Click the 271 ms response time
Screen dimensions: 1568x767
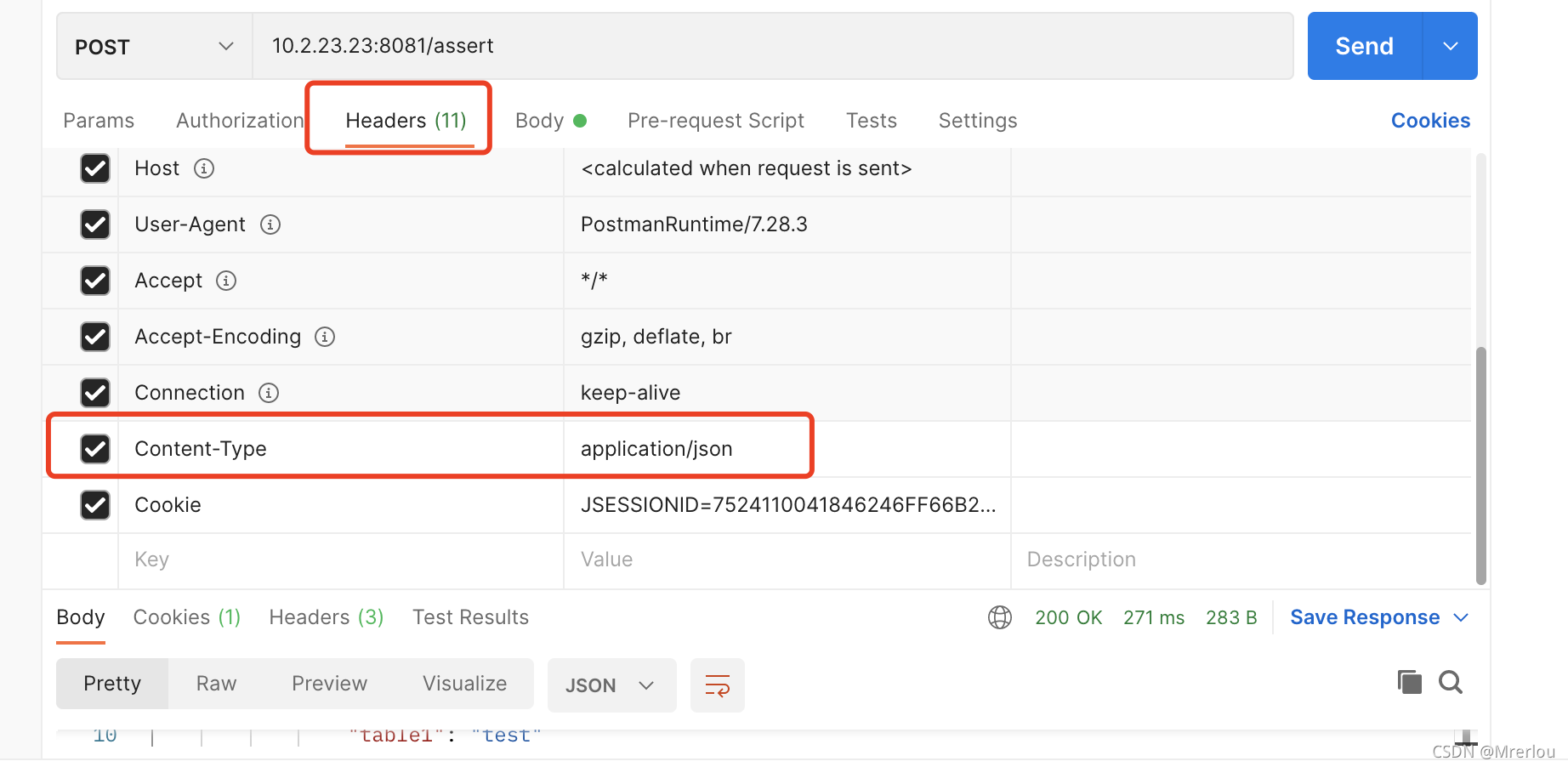pos(1154,617)
